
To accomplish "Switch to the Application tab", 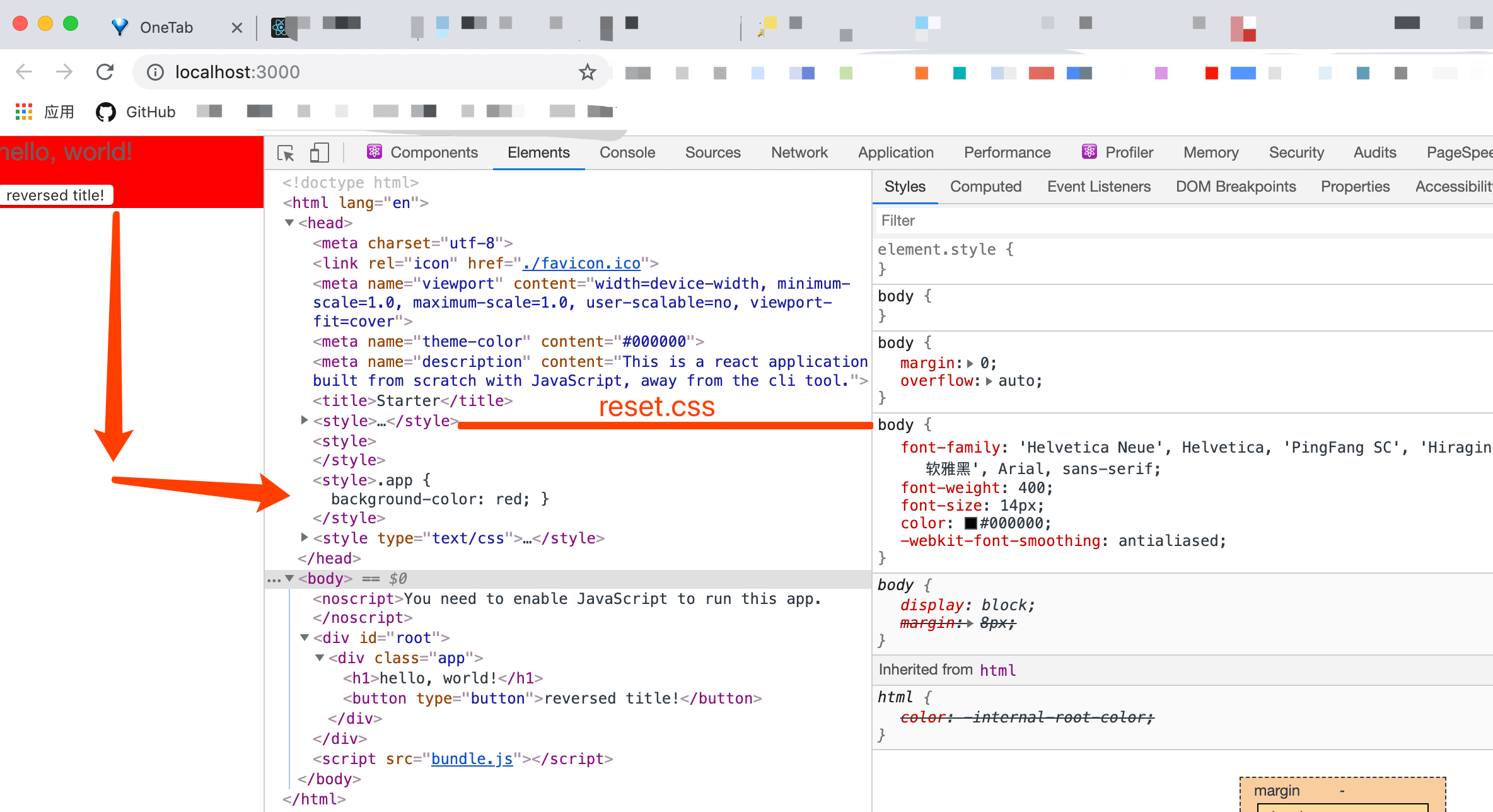I will (896, 153).
